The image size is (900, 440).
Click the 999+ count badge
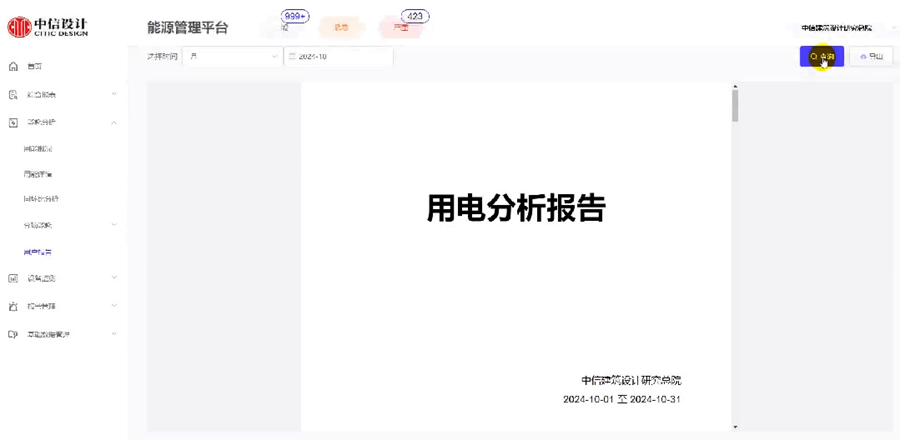[x=294, y=17]
